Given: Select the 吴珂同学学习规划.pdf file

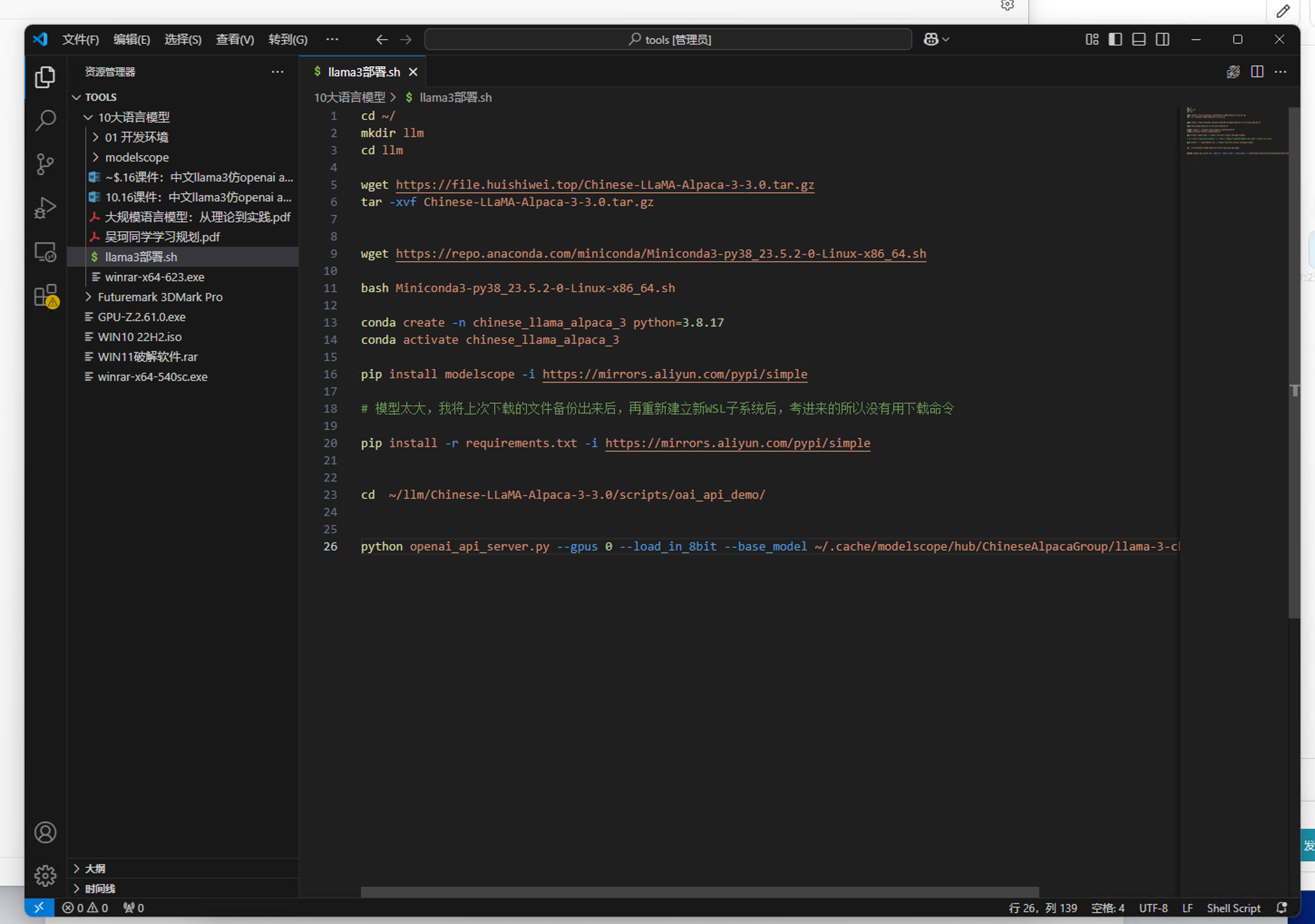Looking at the screenshot, I should click(x=183, y=237).
